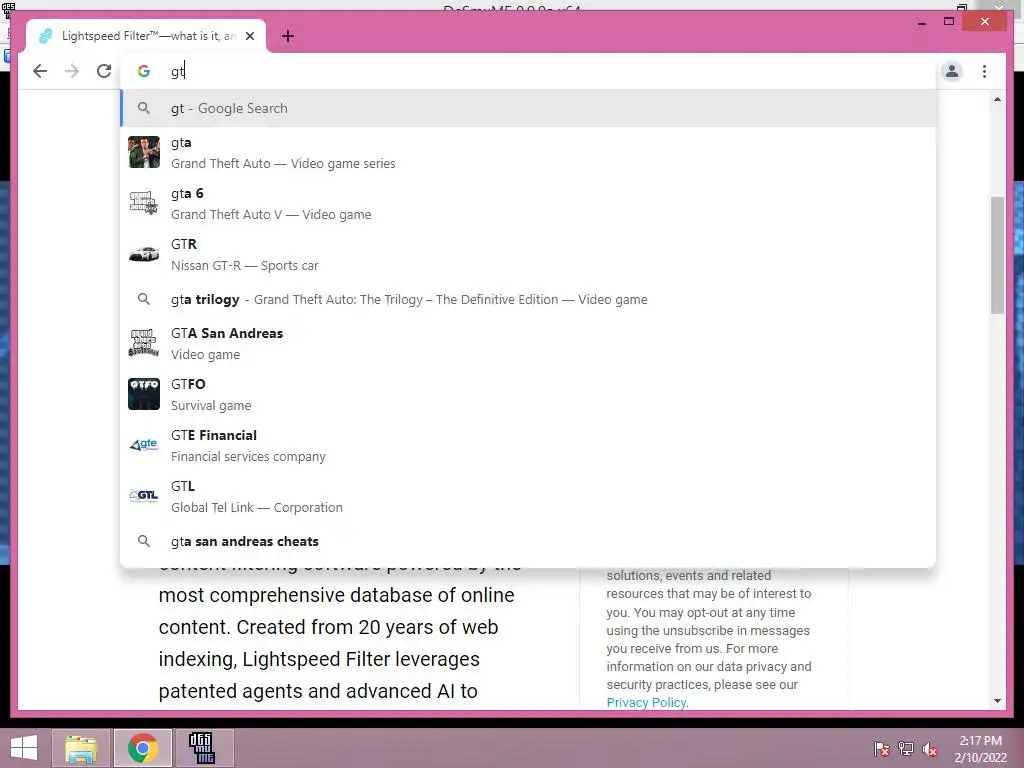Viewport: 1024px width, 768px height.
Task: Pick the GTL Global Tel Link suggestion
Action: [528, 496]
